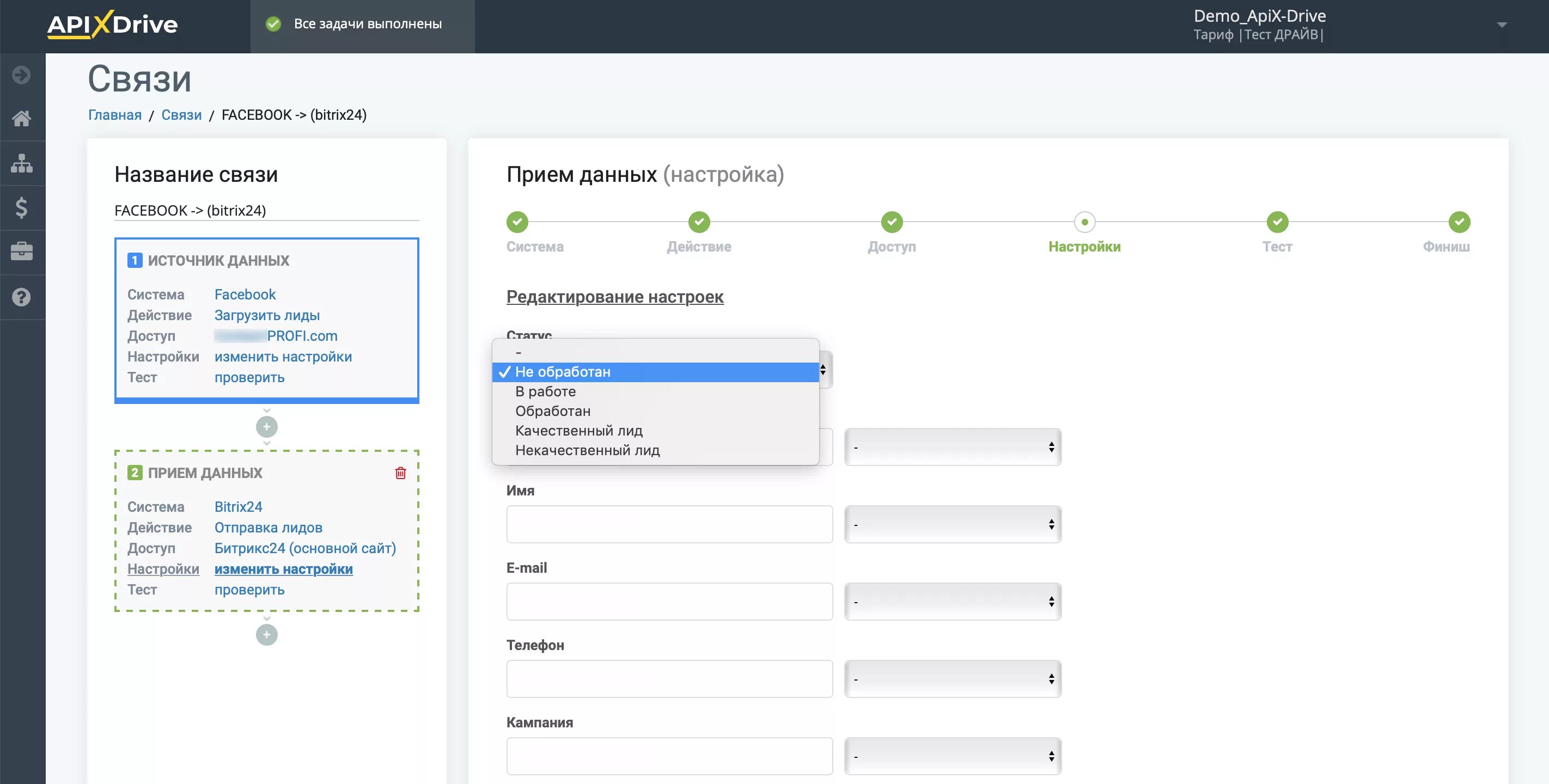Click the home icon in the sidebar
This screenshot has width=1549, height=784.
(x=22, y=119)
